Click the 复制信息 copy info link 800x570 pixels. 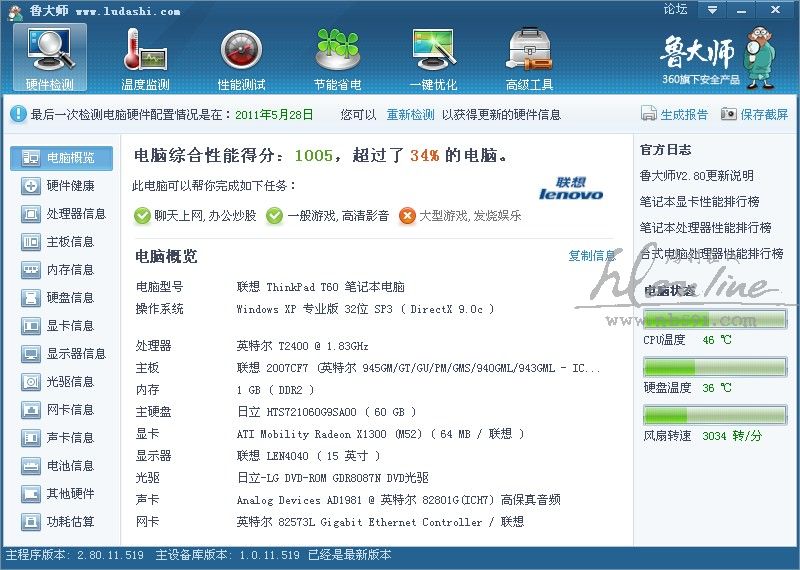[x=592, y=256]
